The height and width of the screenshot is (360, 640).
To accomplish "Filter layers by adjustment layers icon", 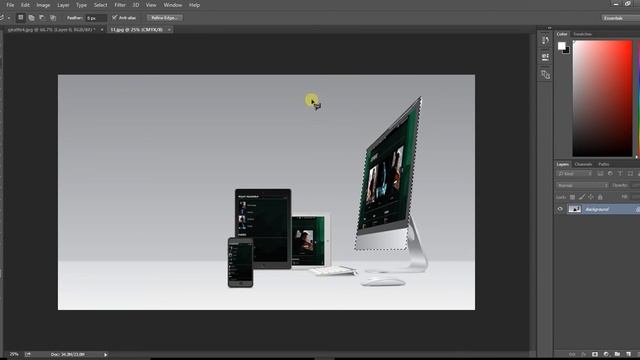I will (610, 174).
